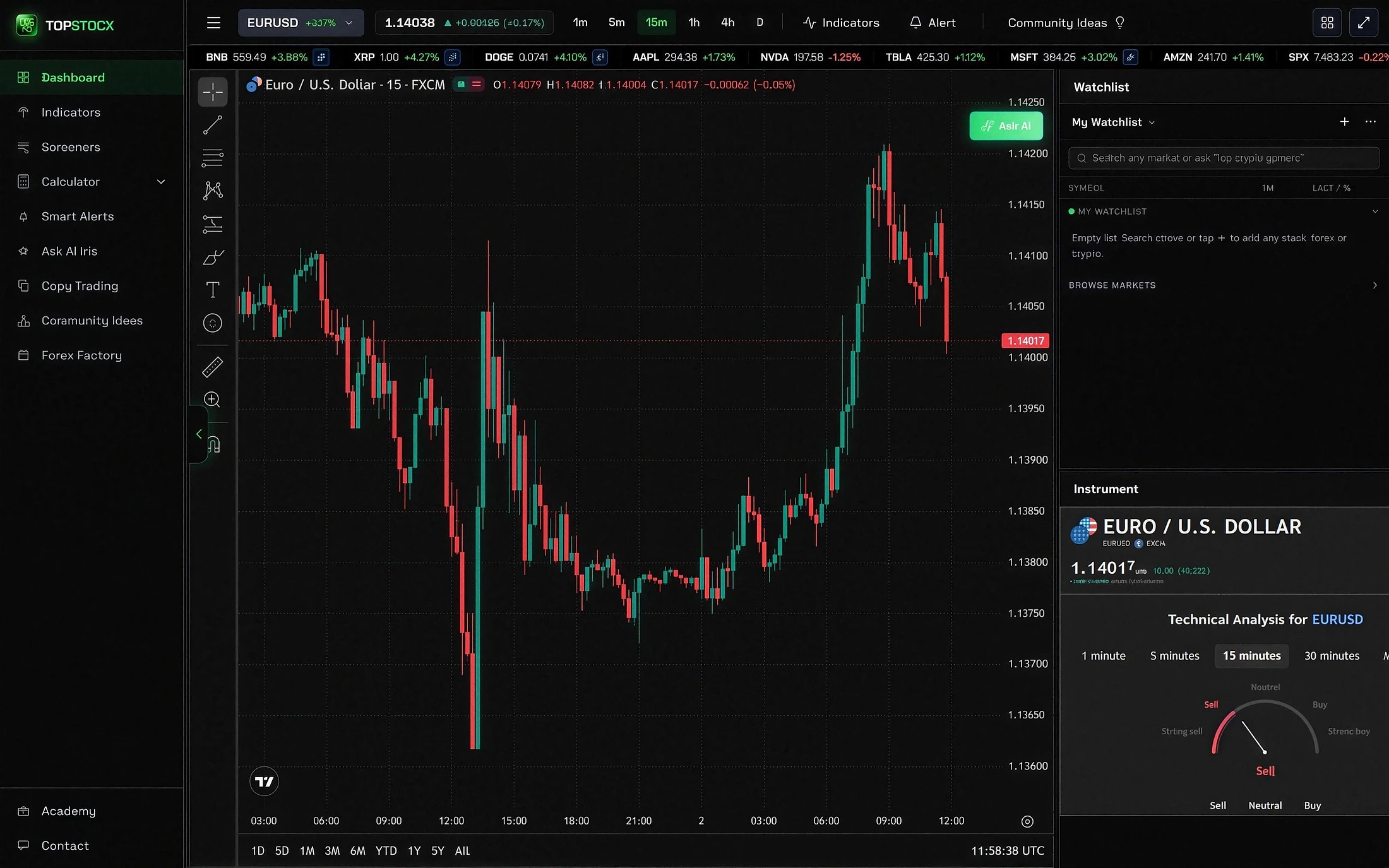Switch analysis to 1 minute tab
The image size is (1389, 868).
1103,656
